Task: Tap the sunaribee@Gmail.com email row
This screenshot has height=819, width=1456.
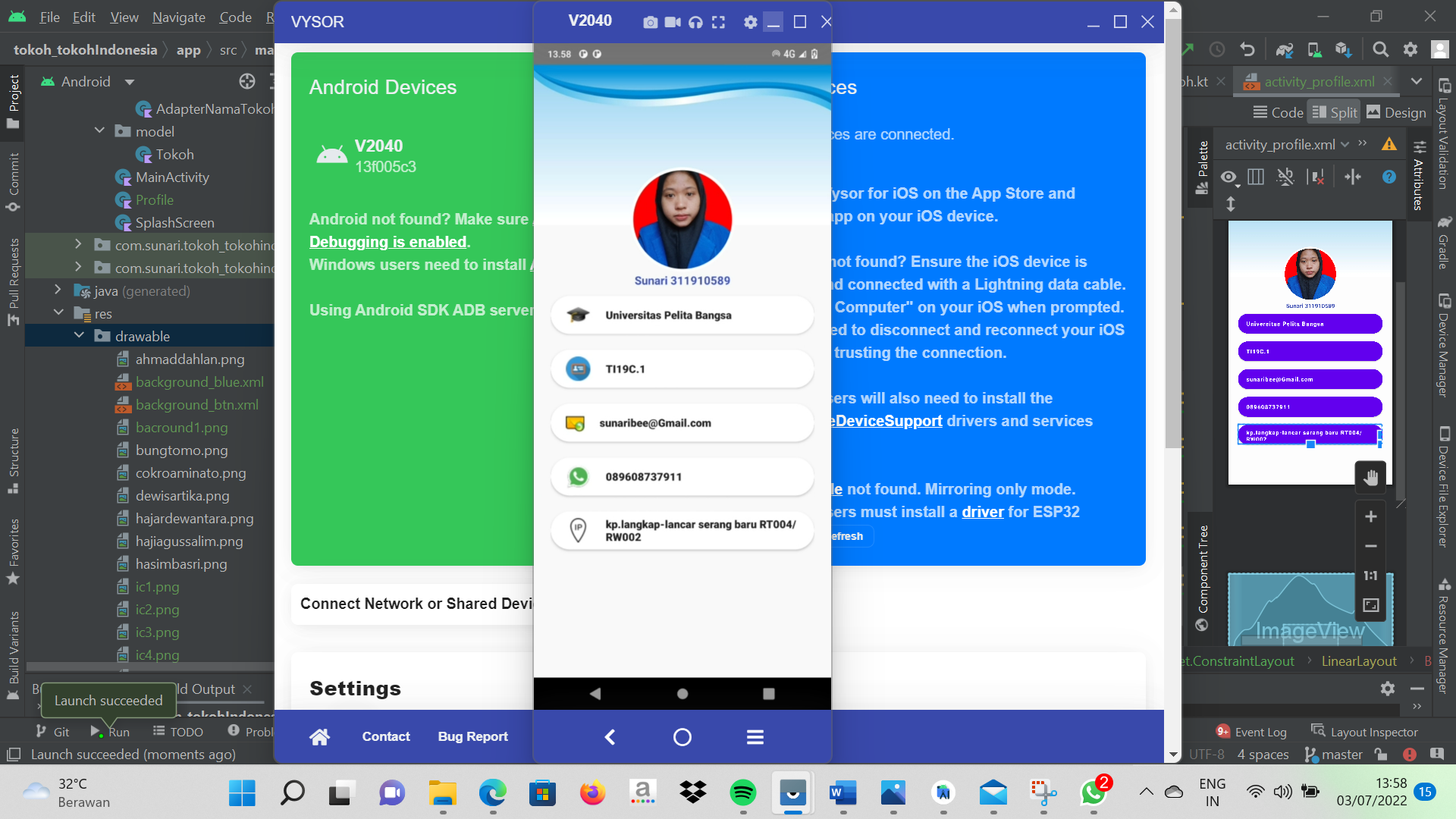Action: [x=682, y=422]
